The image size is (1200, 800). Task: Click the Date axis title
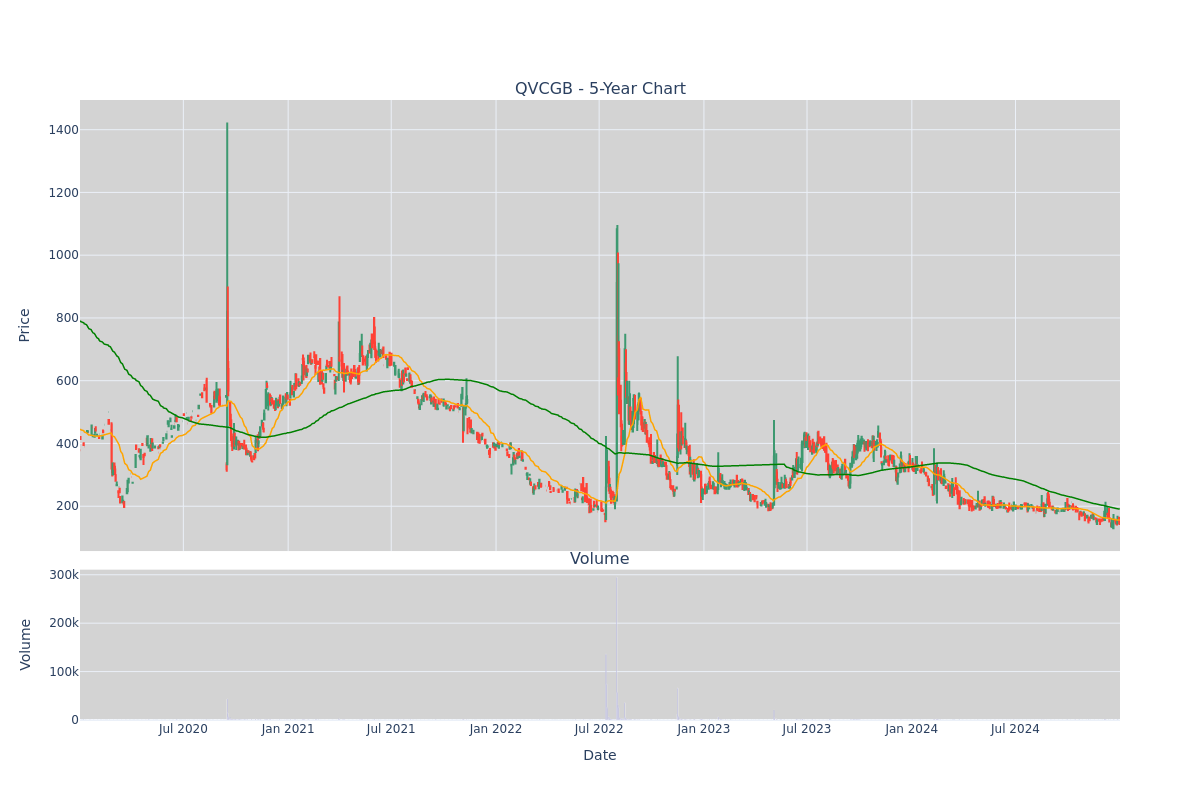[600, 756]
